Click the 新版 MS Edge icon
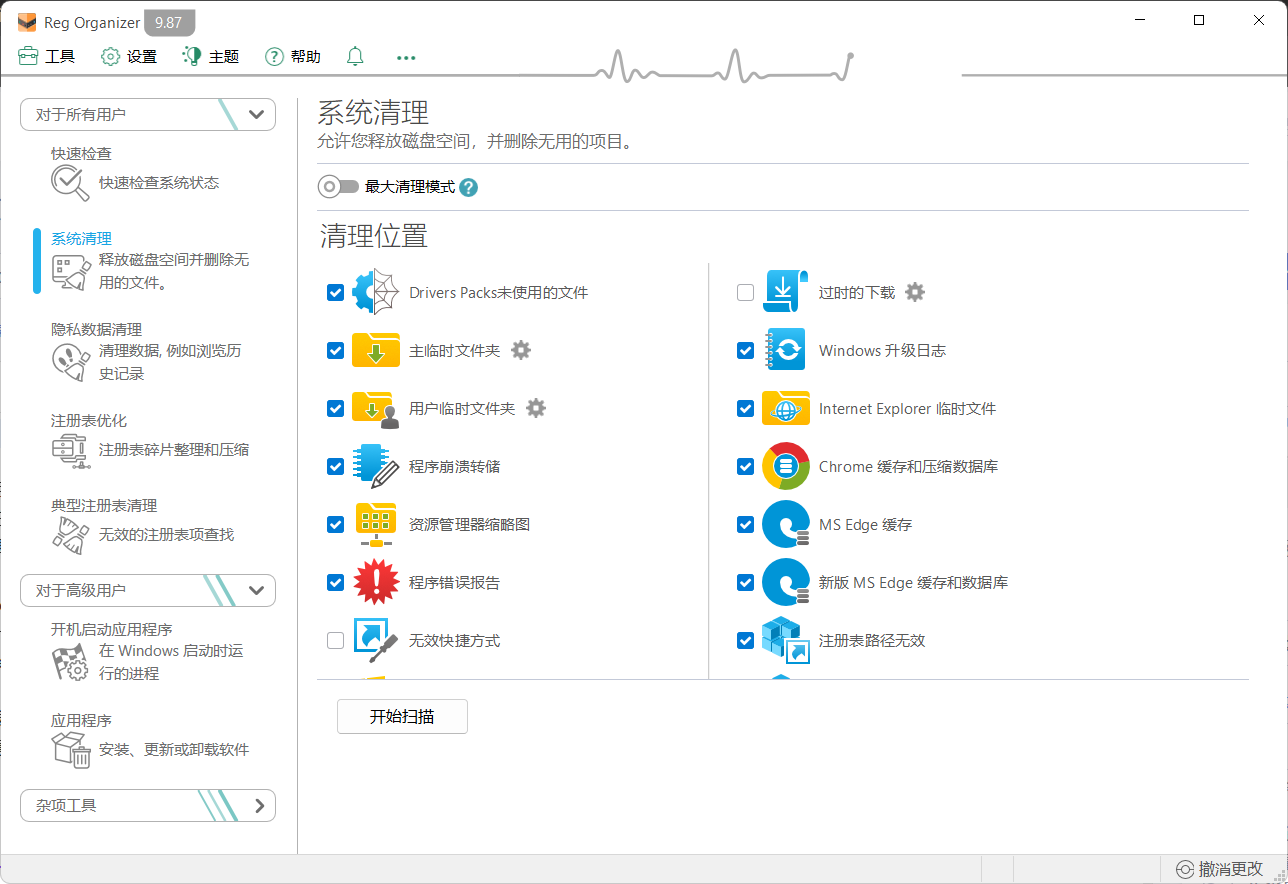This screenshot has width=1288, height=884. coord(785,582)
